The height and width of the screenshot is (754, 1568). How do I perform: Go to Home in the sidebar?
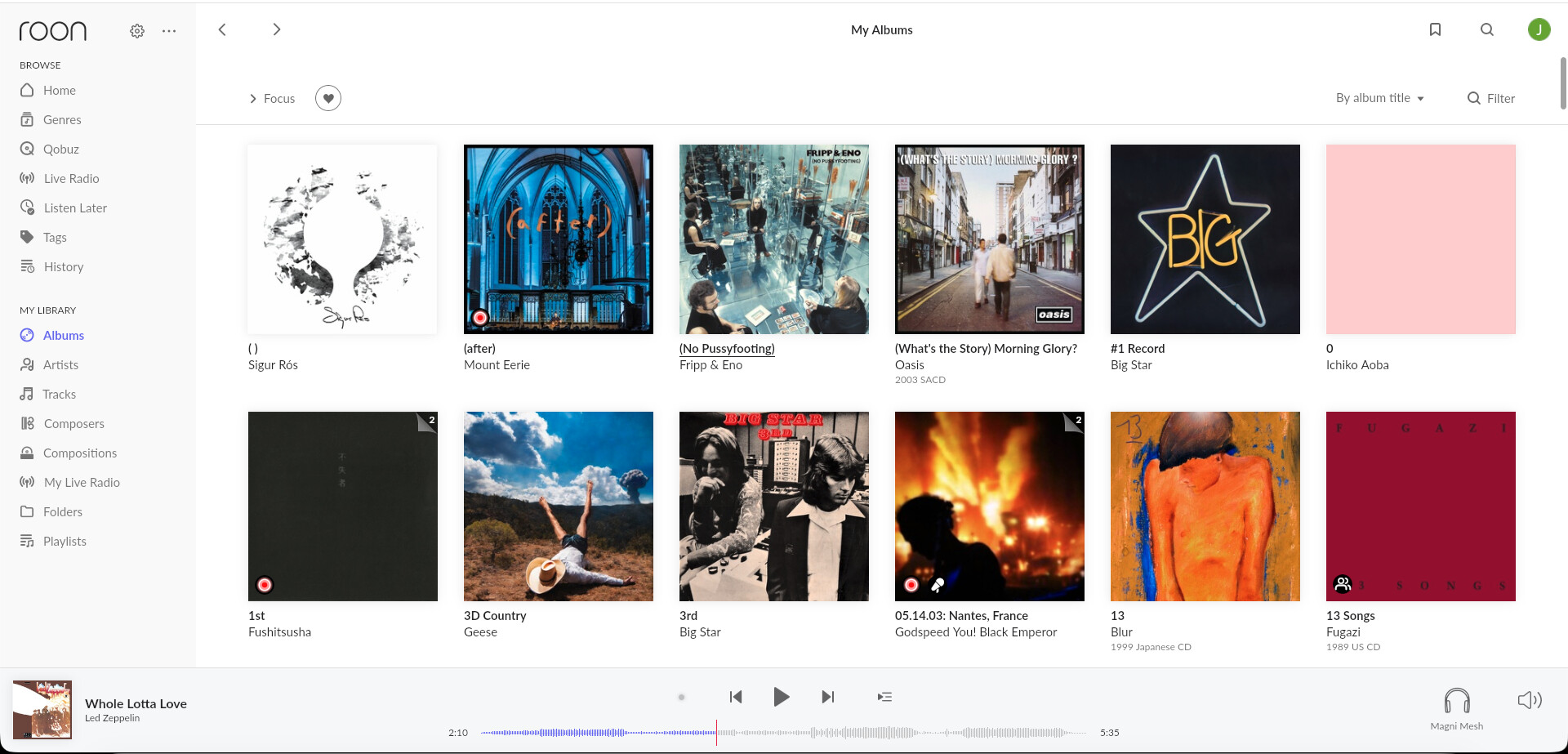pyautogui.click(x=48, y=90)
